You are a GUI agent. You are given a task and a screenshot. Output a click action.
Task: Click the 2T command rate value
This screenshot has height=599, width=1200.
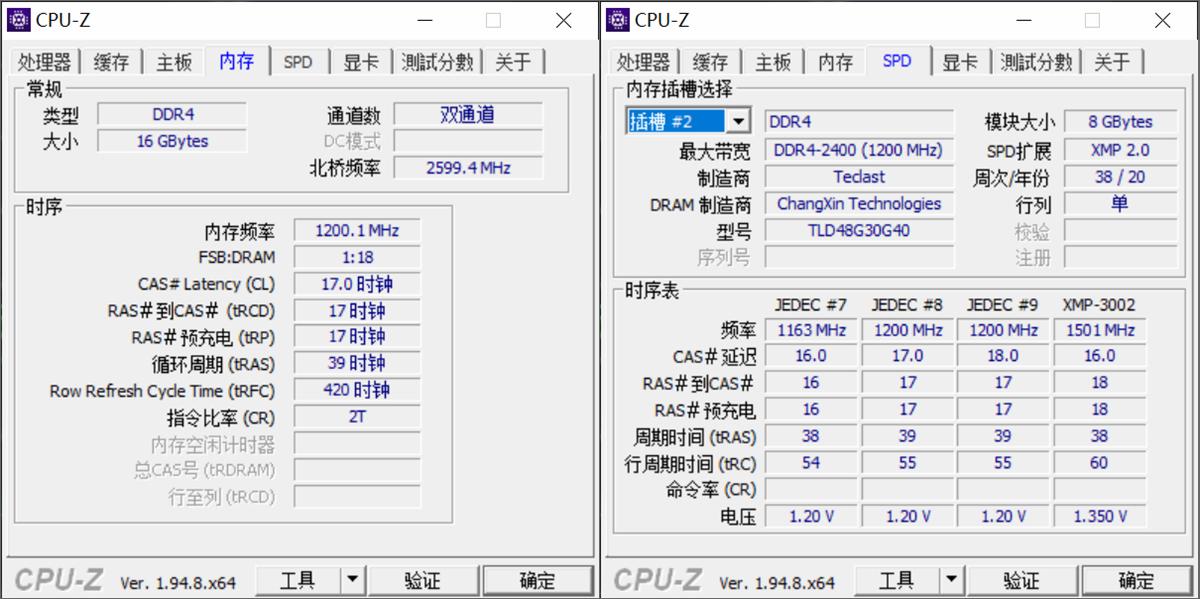click(357, 417)
